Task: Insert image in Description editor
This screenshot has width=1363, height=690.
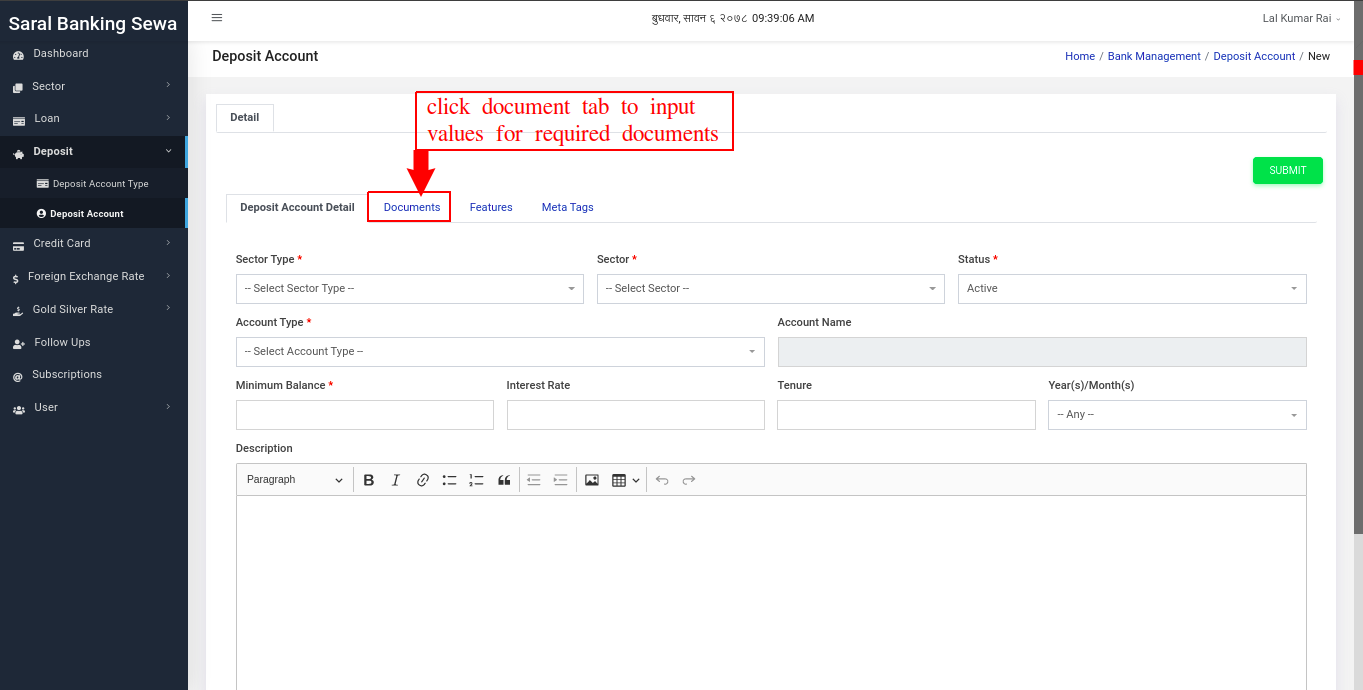Action: [592, 480]
